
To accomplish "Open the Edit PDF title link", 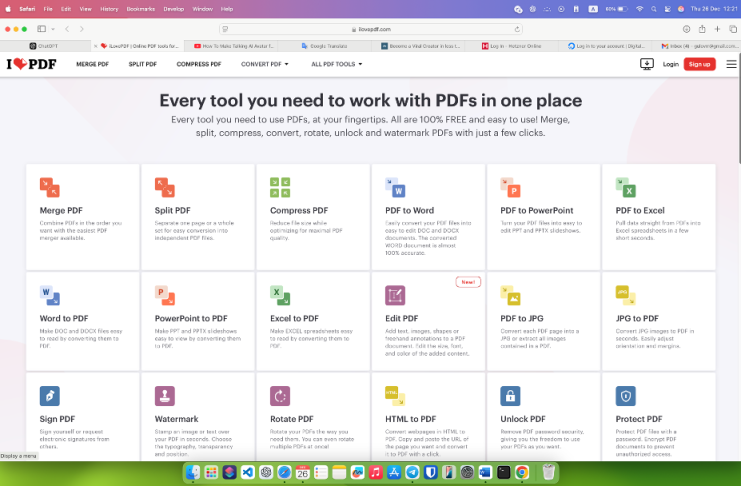I will click(x=401, y=318).
